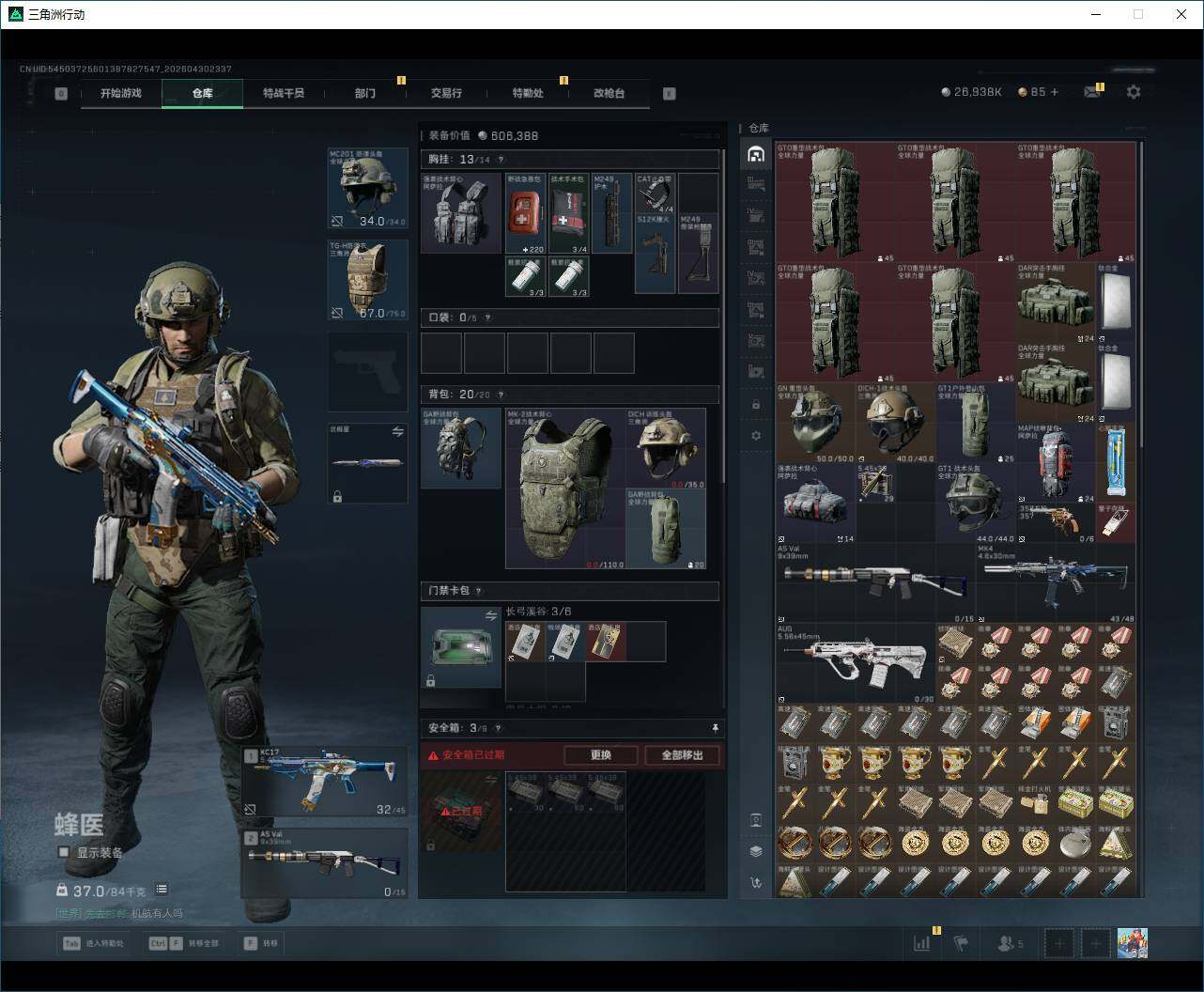This screenshot has width=1204, height=992.
Task: Select the empty pistol sidearm slot
Action: click(x=367, y=372)
